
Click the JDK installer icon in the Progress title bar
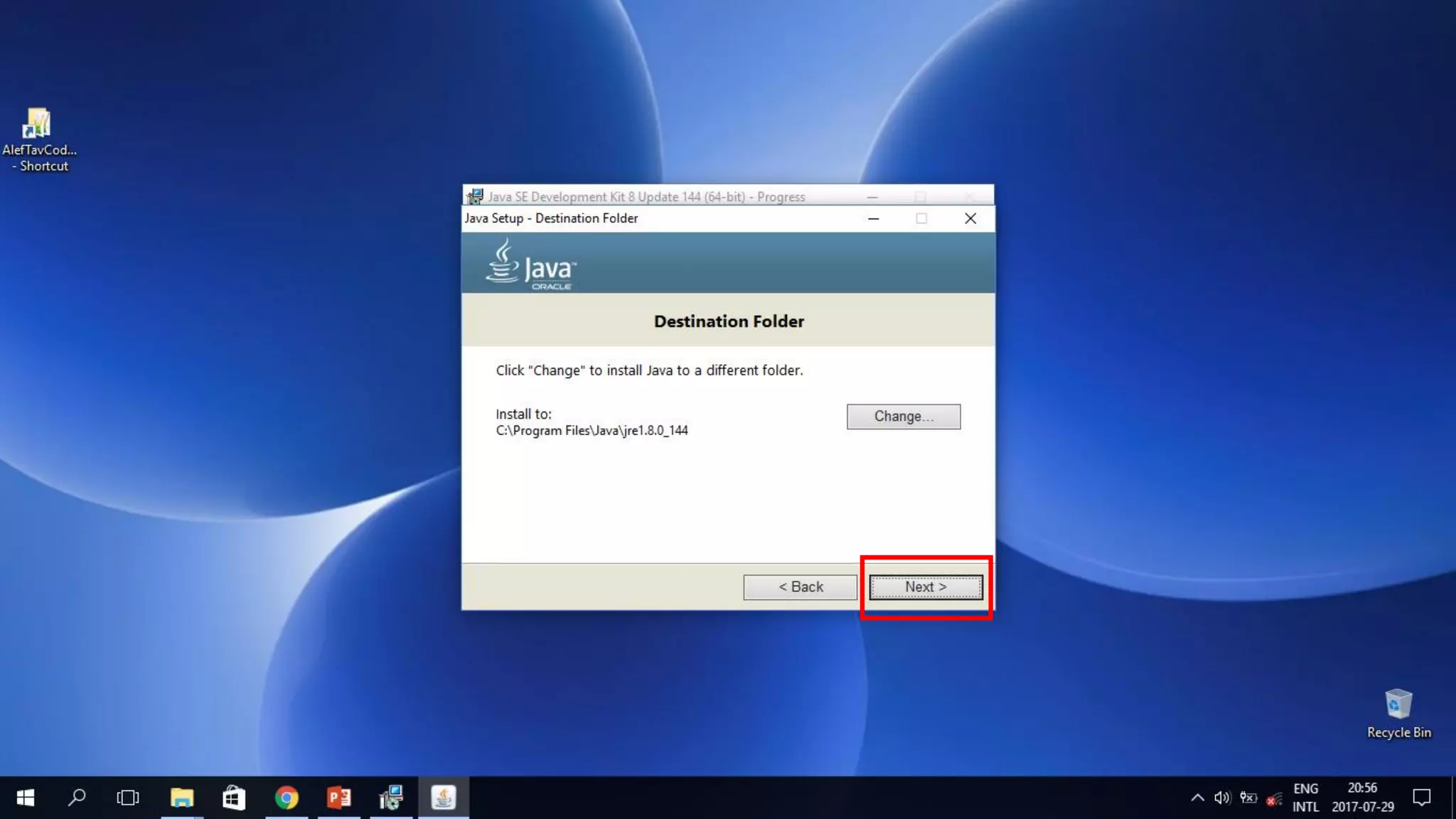tap(475, 196)
